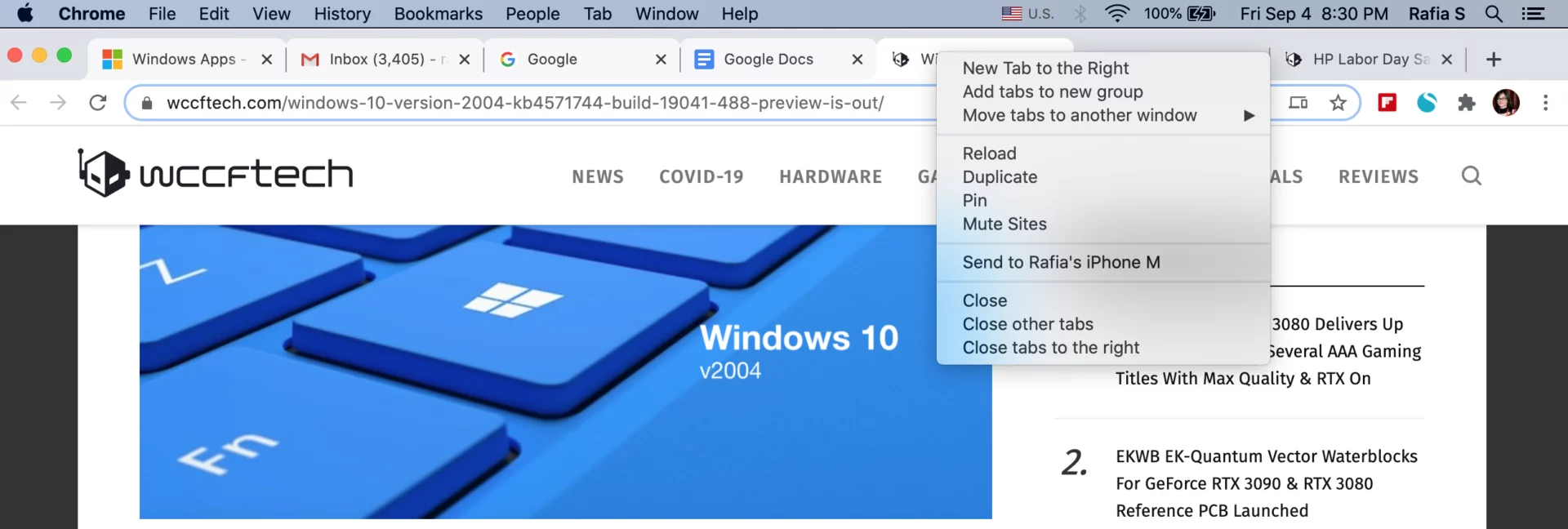Image resolution: width=1568 pixels, height=529 pixels.
Task: Click the back navigation arrow
Action: (x=19, y=103)
